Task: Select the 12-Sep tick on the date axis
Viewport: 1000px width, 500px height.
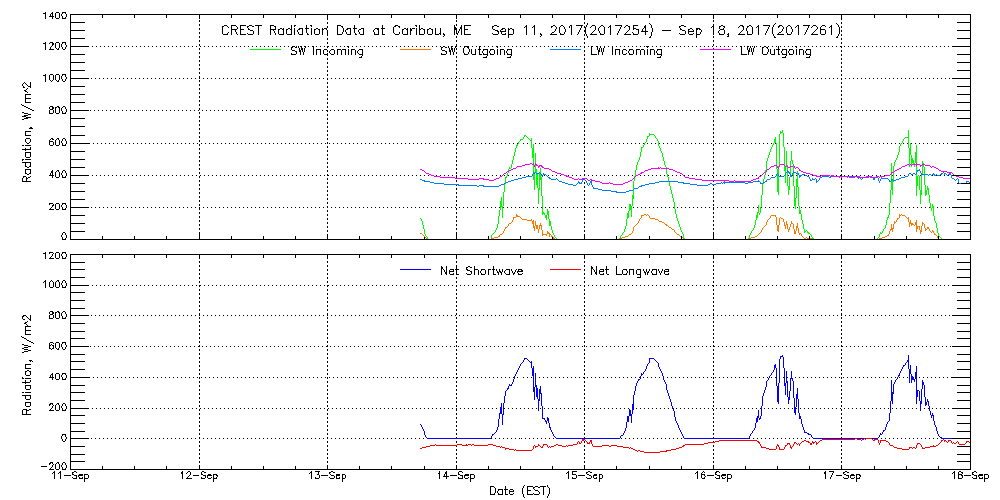Action: click(200, 477)
